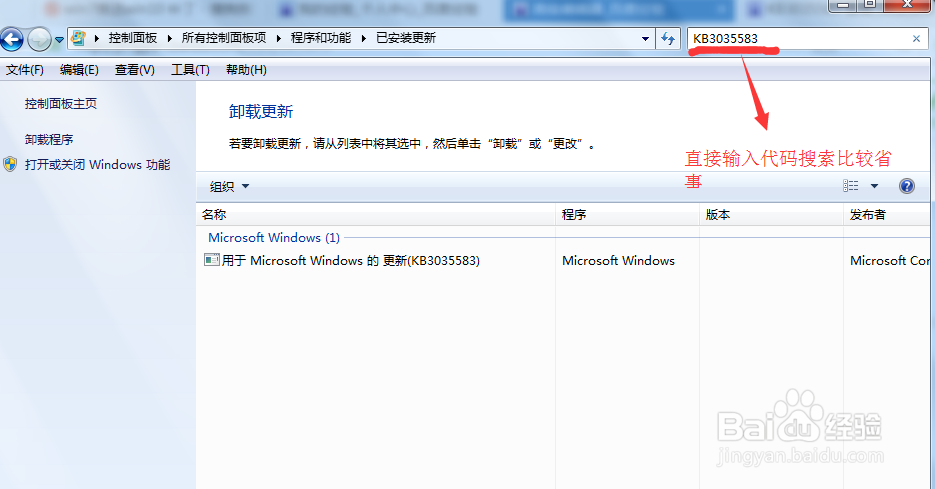Click the Forward navigation arrow button
Screen dimensions: 935x489
pyautogui.click(x=39, y=39)
